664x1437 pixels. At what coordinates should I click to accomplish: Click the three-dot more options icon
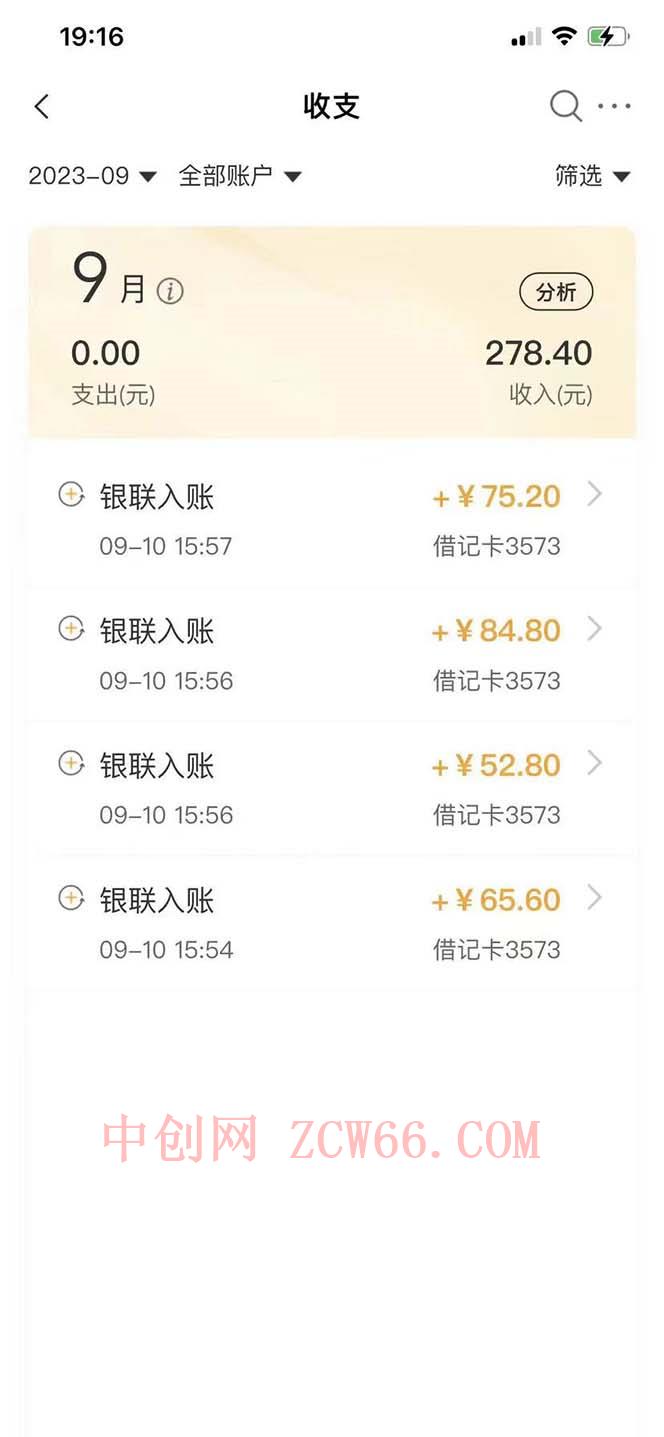616,105
